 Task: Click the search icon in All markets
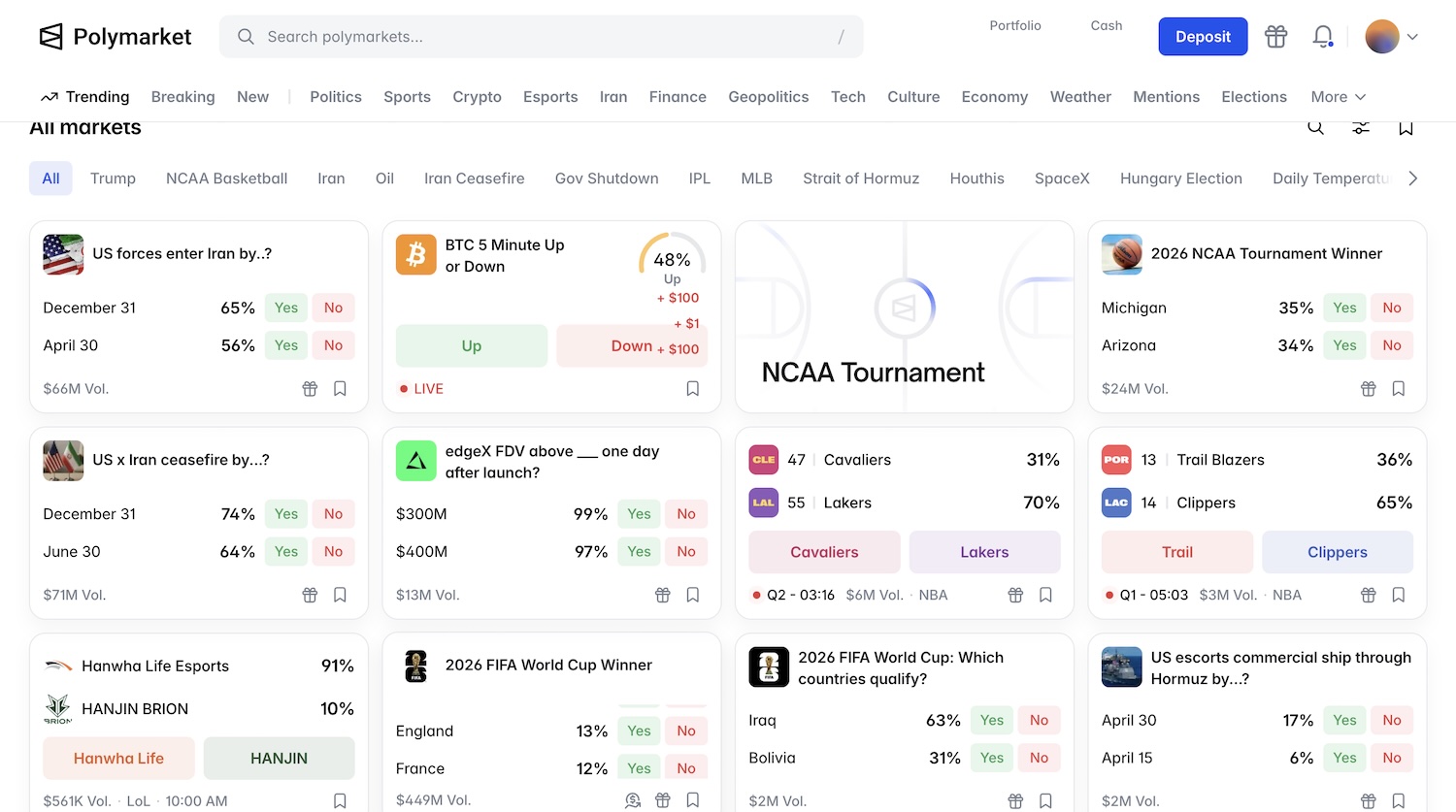click(x=1315, y=128)
